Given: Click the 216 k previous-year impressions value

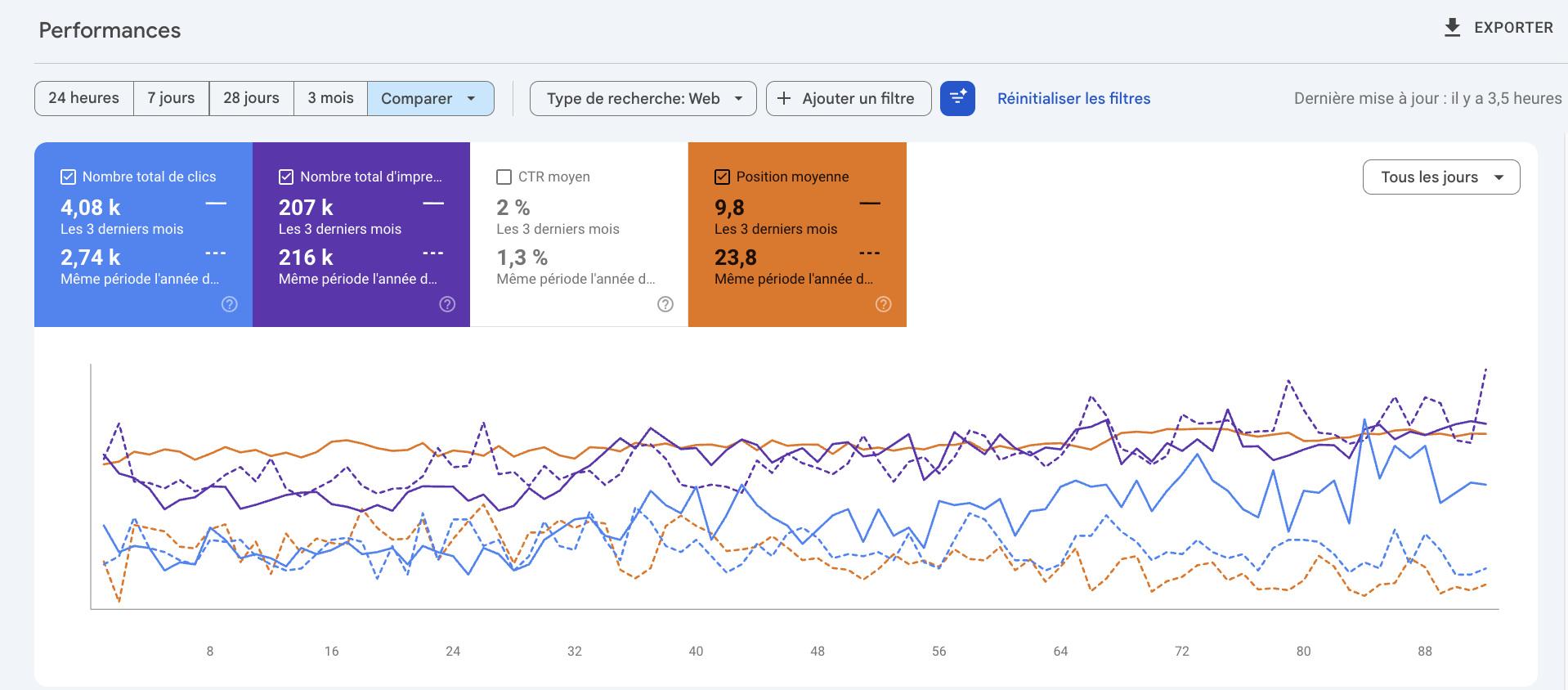Looking at the screenshot, I should pyautogui.click(x=306, y=258).
